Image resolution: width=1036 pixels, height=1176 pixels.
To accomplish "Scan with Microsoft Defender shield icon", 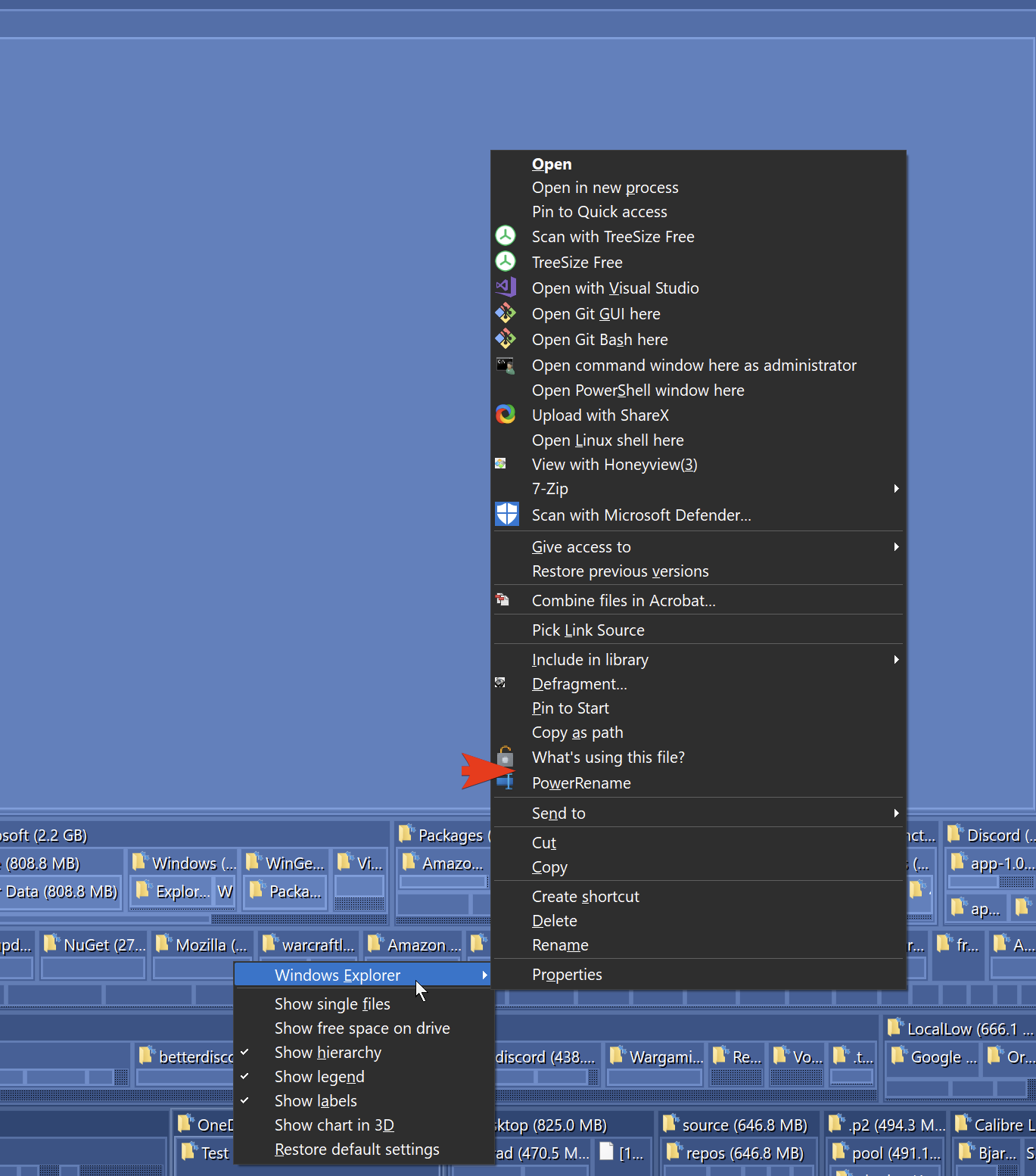I will pos(506,515).
